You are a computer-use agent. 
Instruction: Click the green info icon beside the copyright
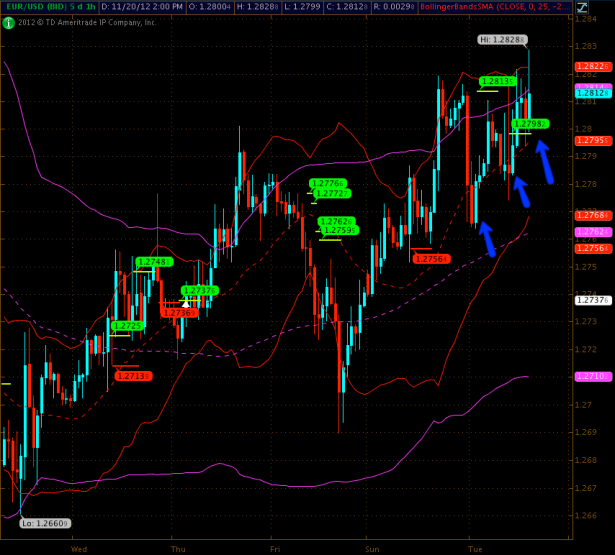point(8,22)
